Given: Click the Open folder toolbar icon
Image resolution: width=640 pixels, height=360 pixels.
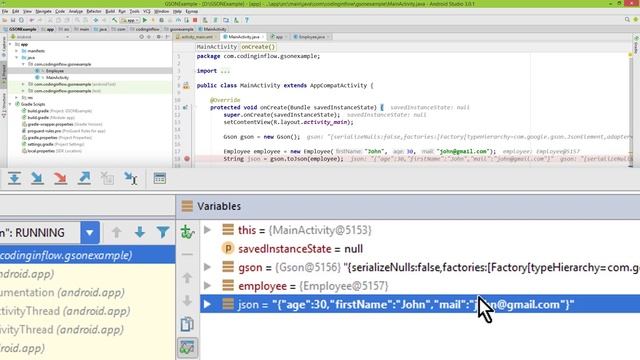Looking at the screenshot, I should pos(5,20).
